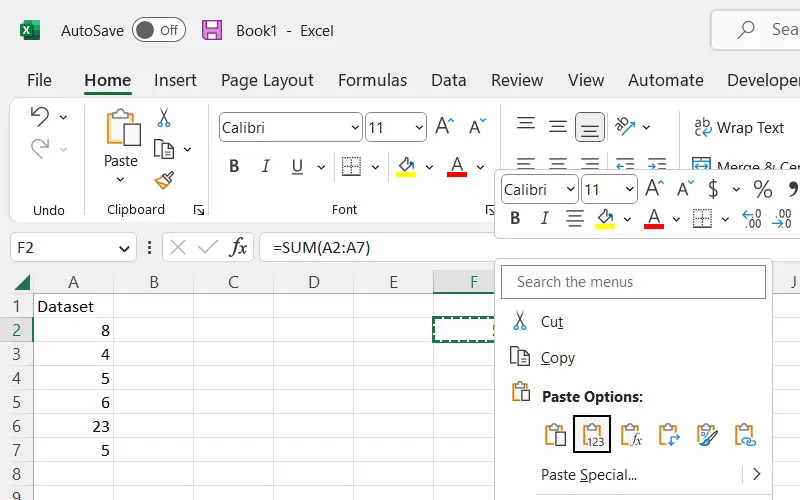Click the Insert Function fx icon
800x500 pixels.
click(238, 247)
